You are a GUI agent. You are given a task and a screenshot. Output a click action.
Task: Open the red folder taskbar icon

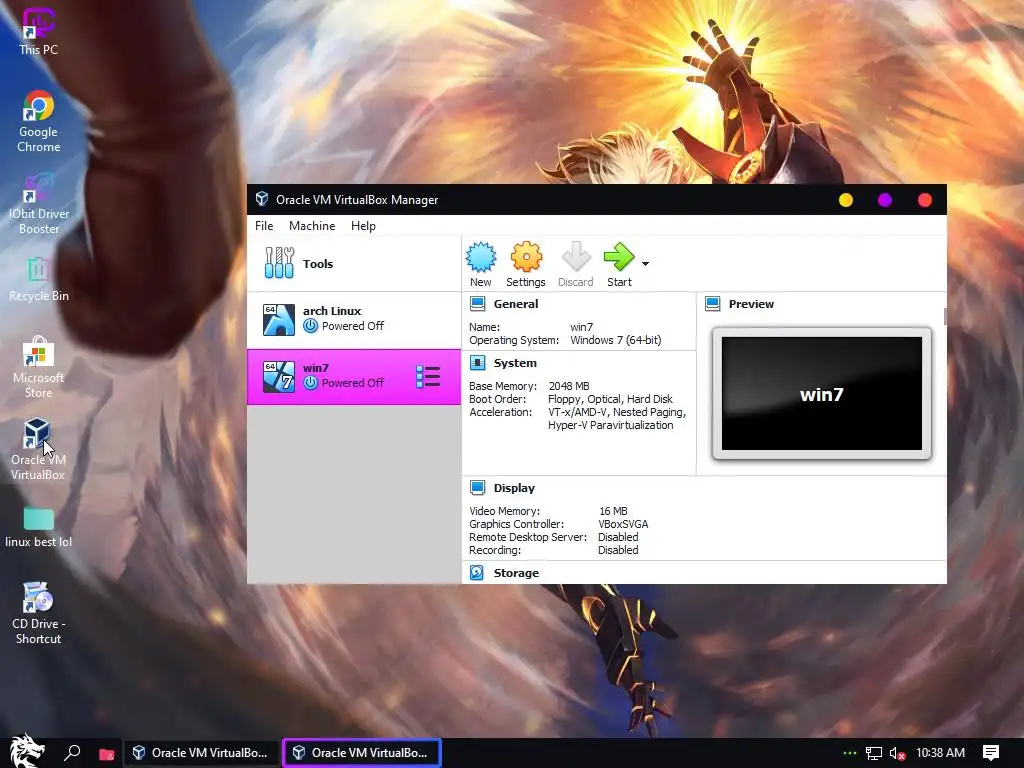point(106,754)
